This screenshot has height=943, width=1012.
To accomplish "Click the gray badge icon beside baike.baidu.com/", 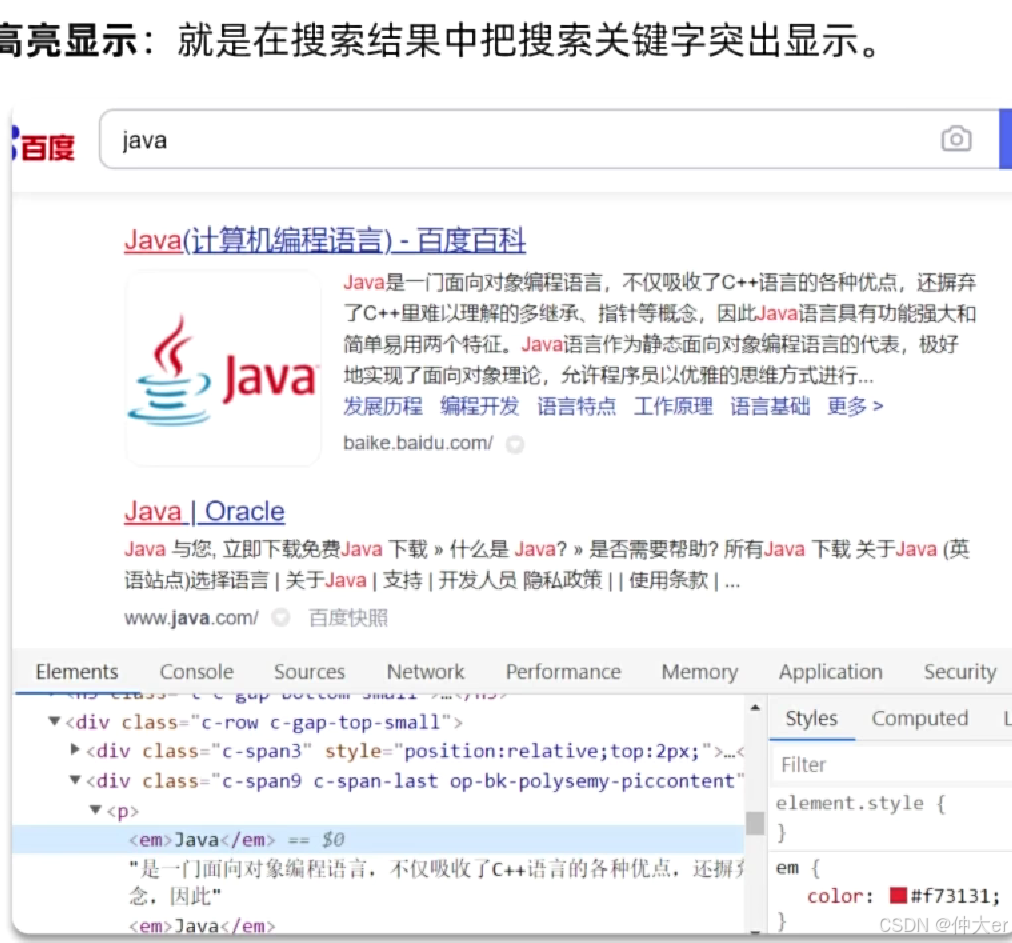I will (515, 443).
